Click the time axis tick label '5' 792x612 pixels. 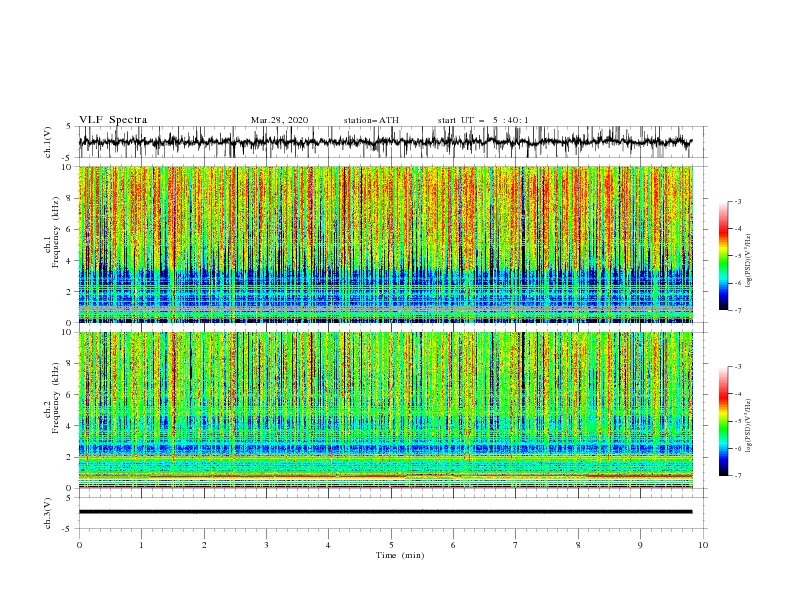[391, 545]
